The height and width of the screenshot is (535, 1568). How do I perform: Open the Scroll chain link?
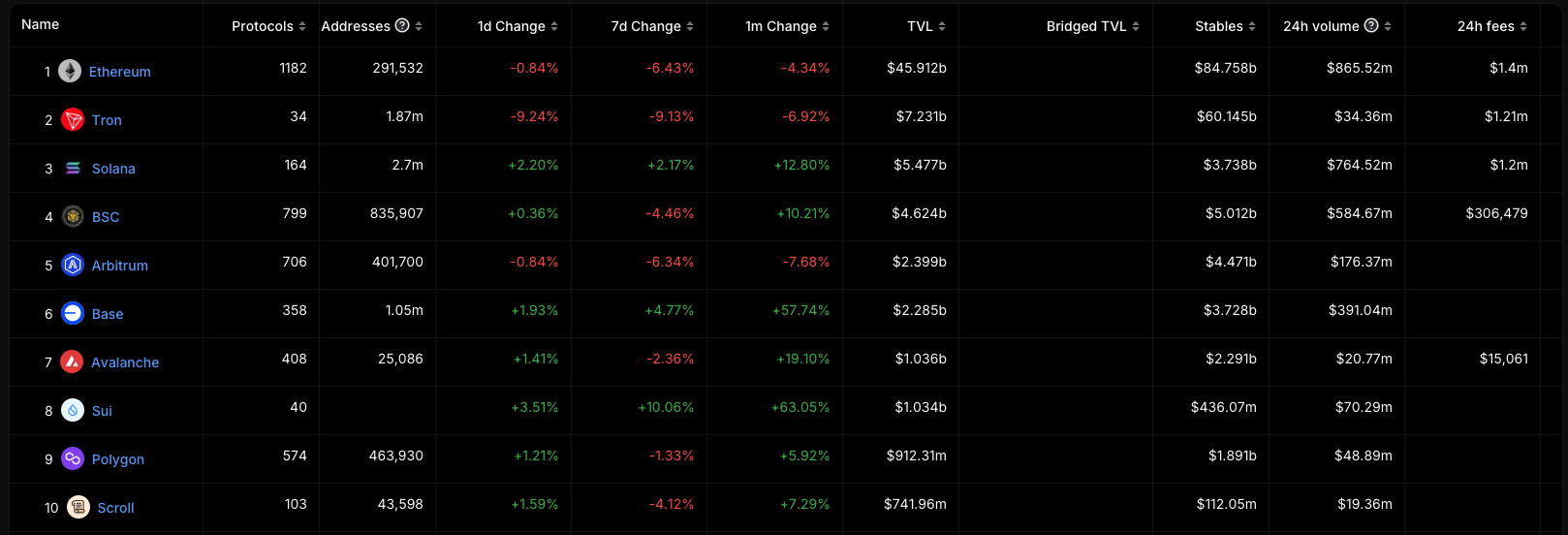click(x=115, y=508)
